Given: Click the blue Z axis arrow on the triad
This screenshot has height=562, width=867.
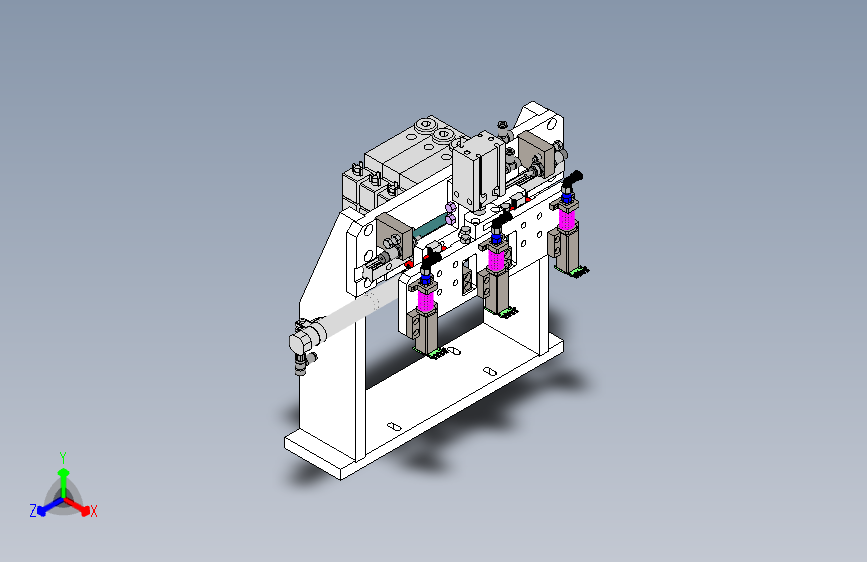Looking at the screenshot, I should 50,507.
